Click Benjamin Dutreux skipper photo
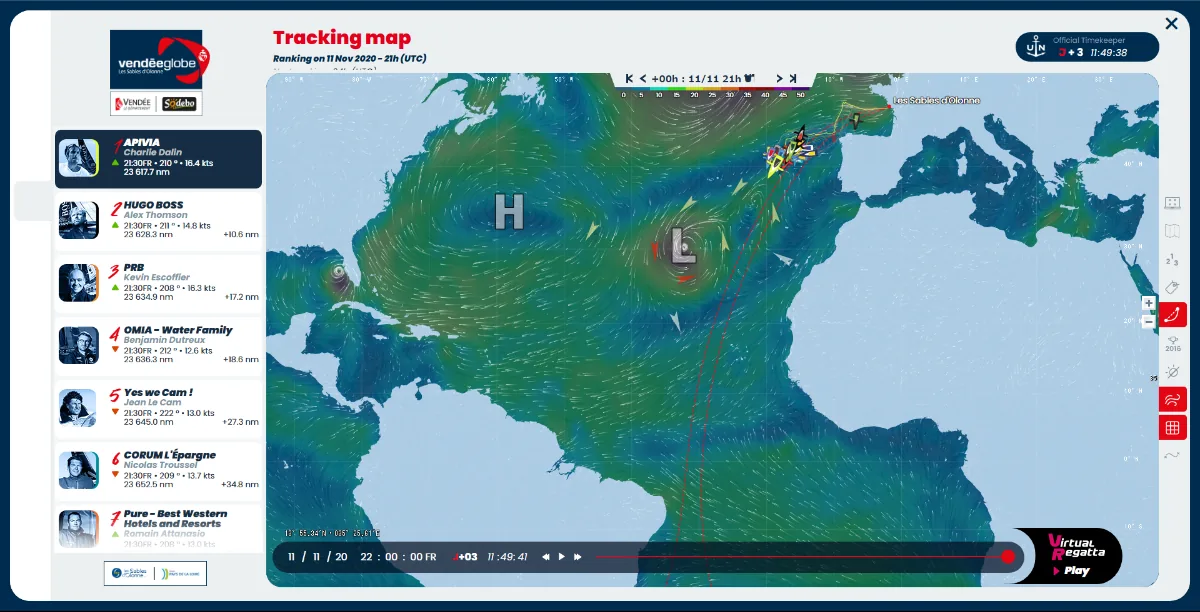The image size is (1200, 612). tap(78, 345)
